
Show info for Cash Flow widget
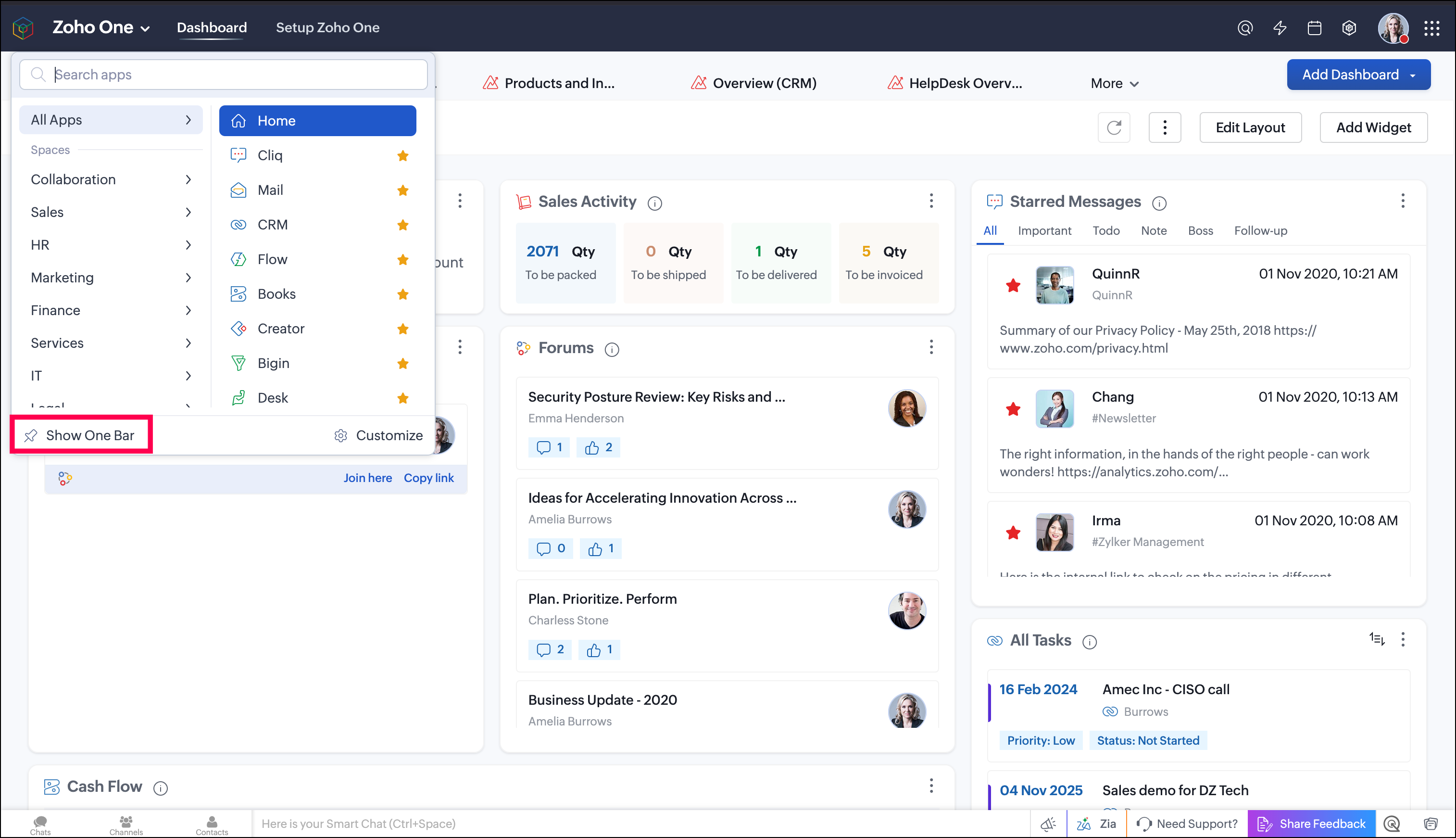[x=161, y=788]
